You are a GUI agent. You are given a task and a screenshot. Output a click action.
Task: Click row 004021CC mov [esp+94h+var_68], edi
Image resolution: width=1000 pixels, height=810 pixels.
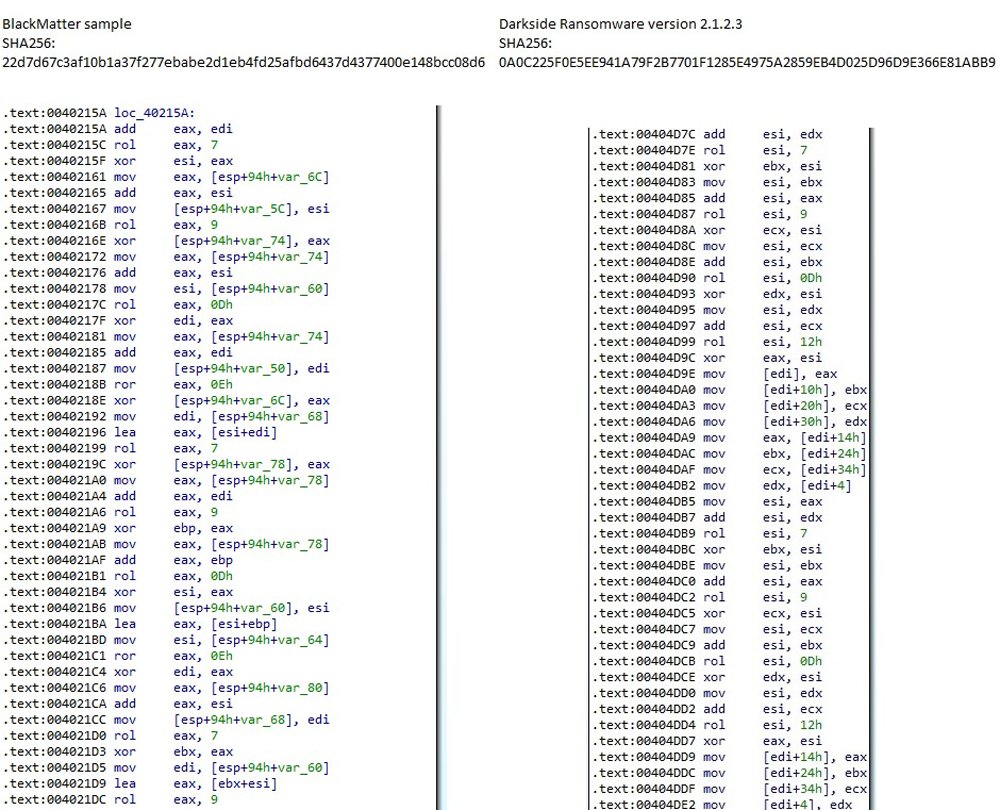point(166,719)
